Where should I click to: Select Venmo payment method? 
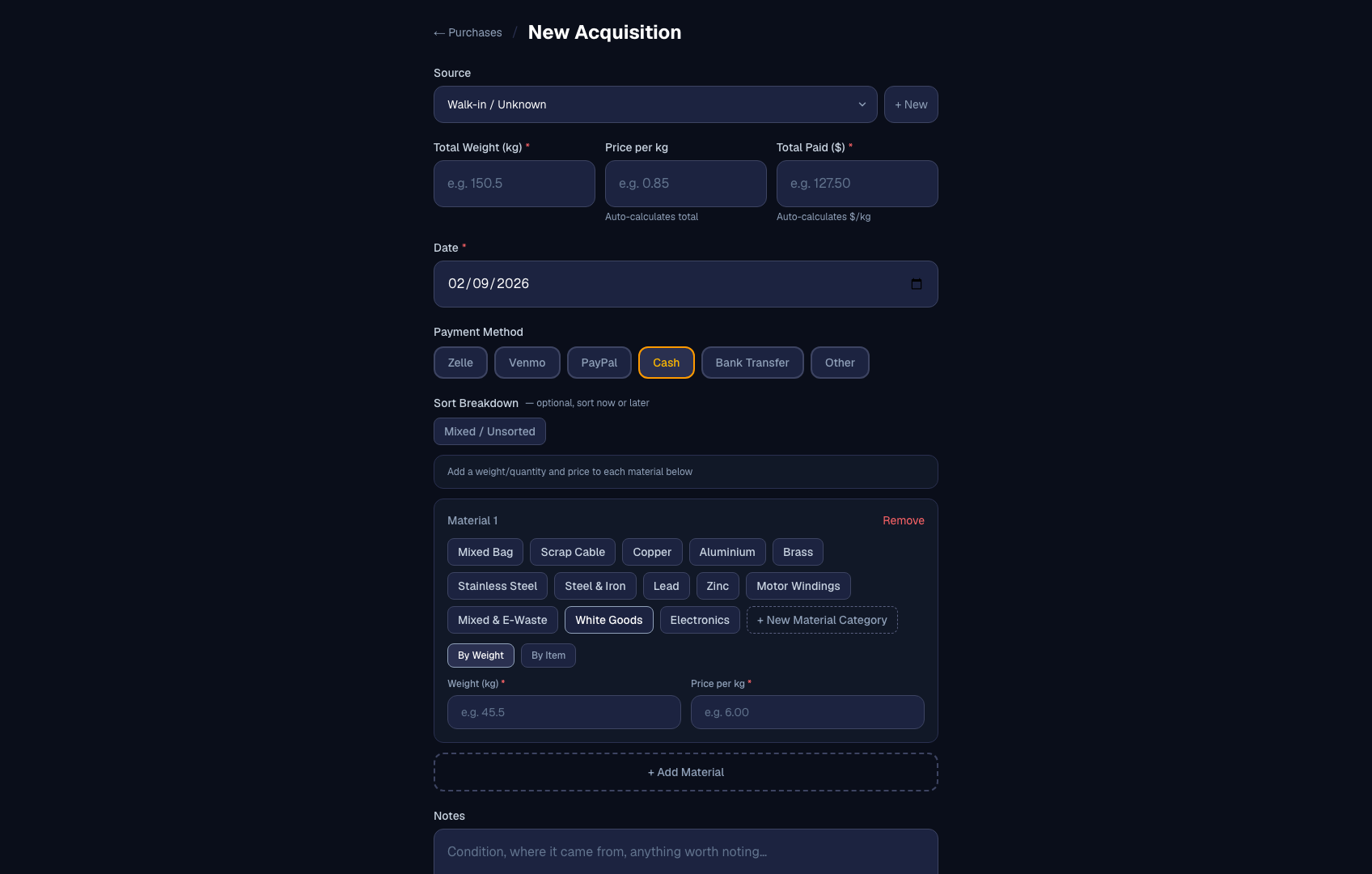coord(527,363)
